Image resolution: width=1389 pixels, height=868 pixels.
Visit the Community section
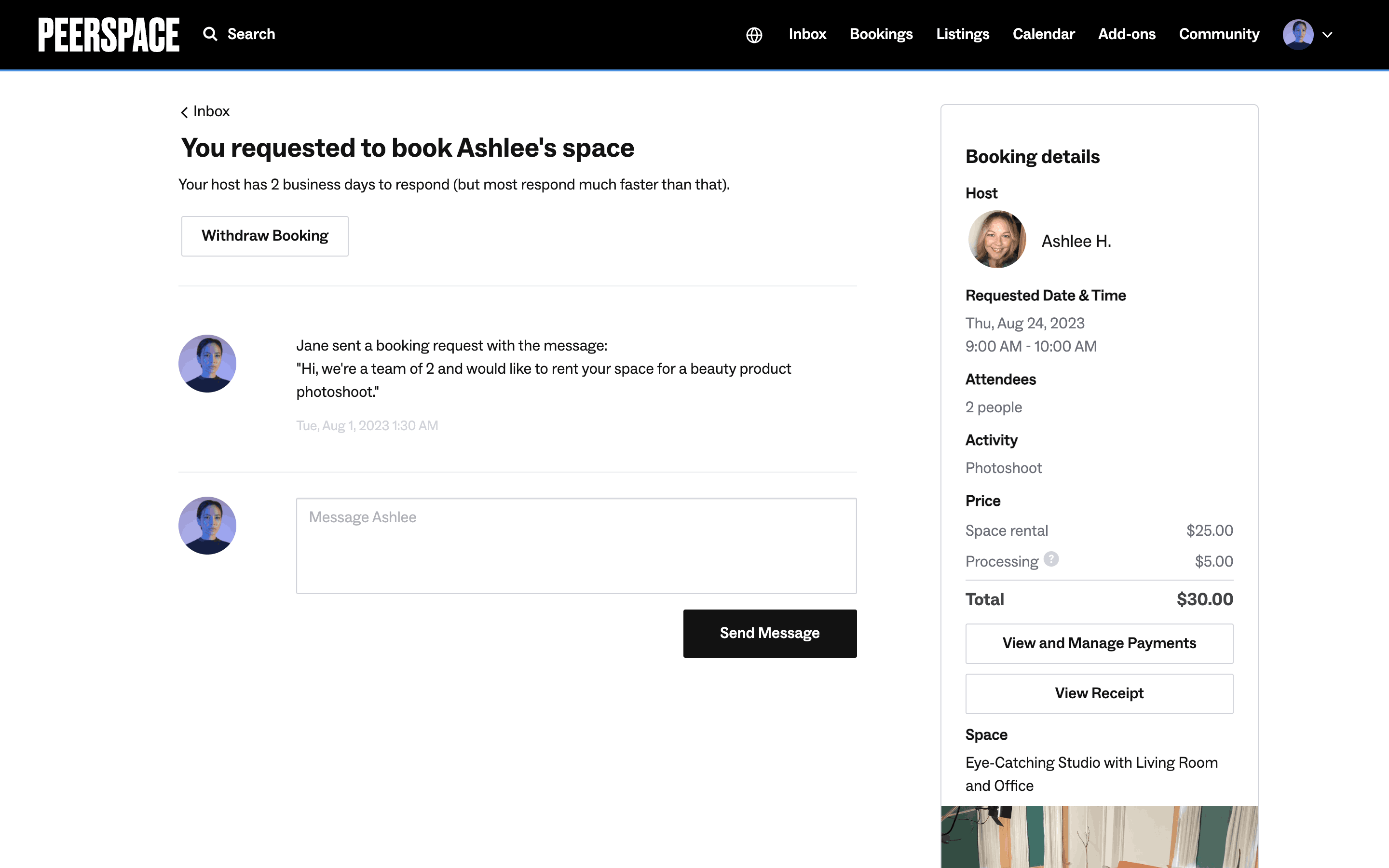(x=1219, y=34)
